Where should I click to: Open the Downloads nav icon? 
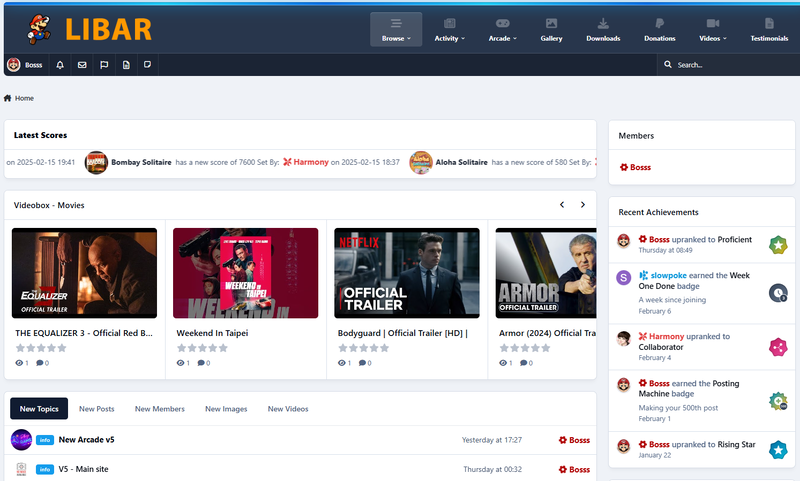click(x=603, y=23)
